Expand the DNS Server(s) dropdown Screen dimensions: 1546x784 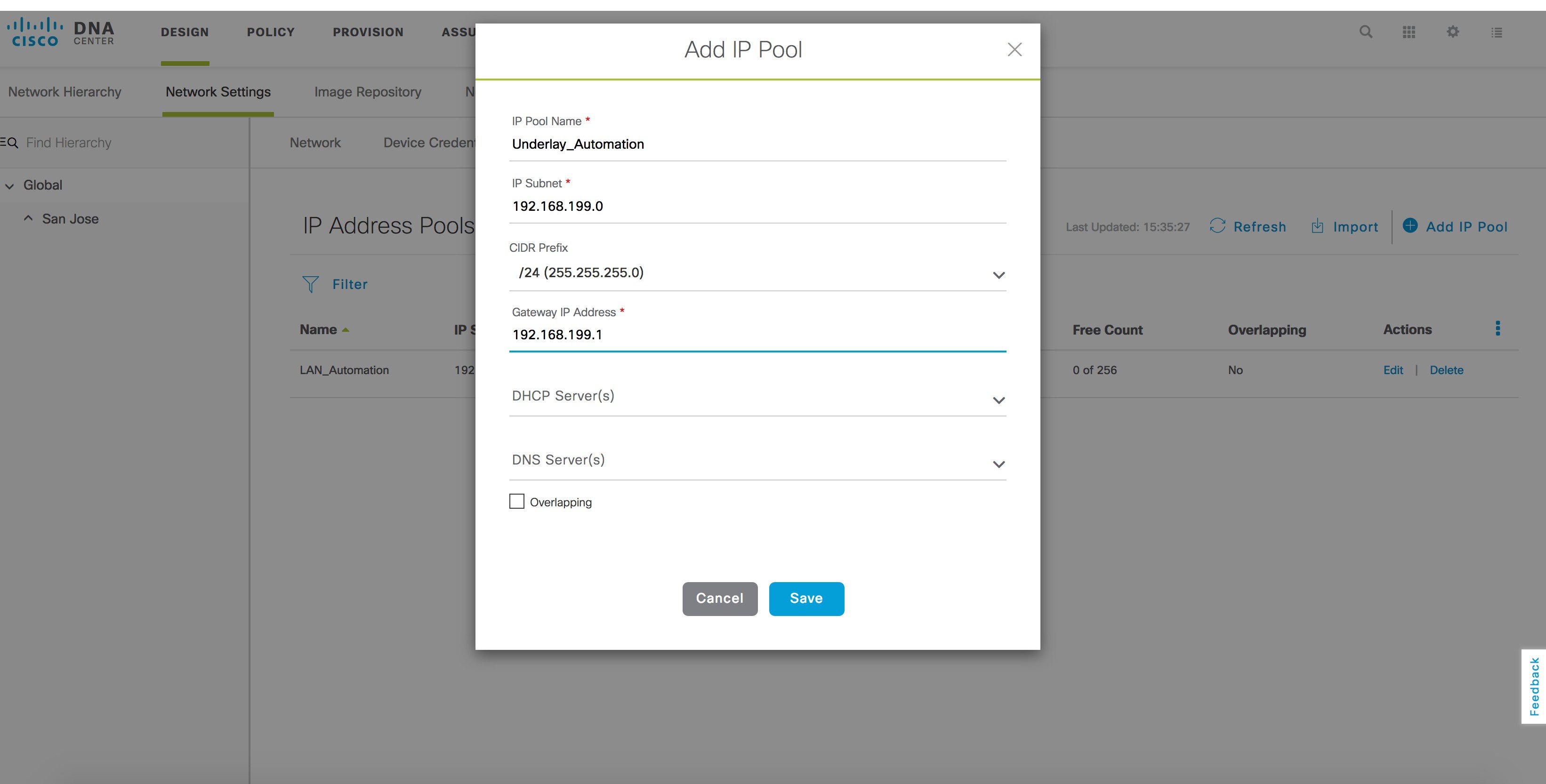pyautogui.click(x=757, y=461)
